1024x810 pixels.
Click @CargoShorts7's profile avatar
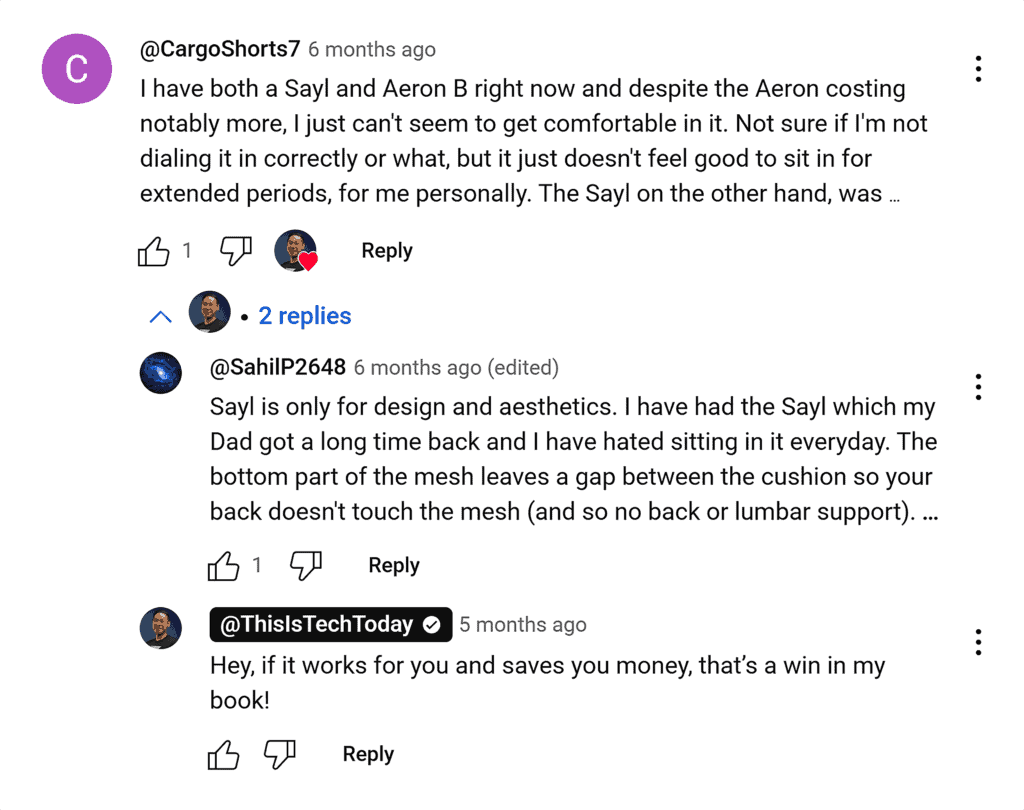pyautogui.click(x=76, y=68)
